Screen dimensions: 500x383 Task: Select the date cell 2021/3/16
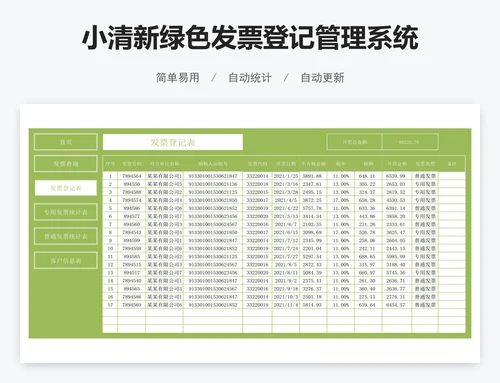coord(286,184)
